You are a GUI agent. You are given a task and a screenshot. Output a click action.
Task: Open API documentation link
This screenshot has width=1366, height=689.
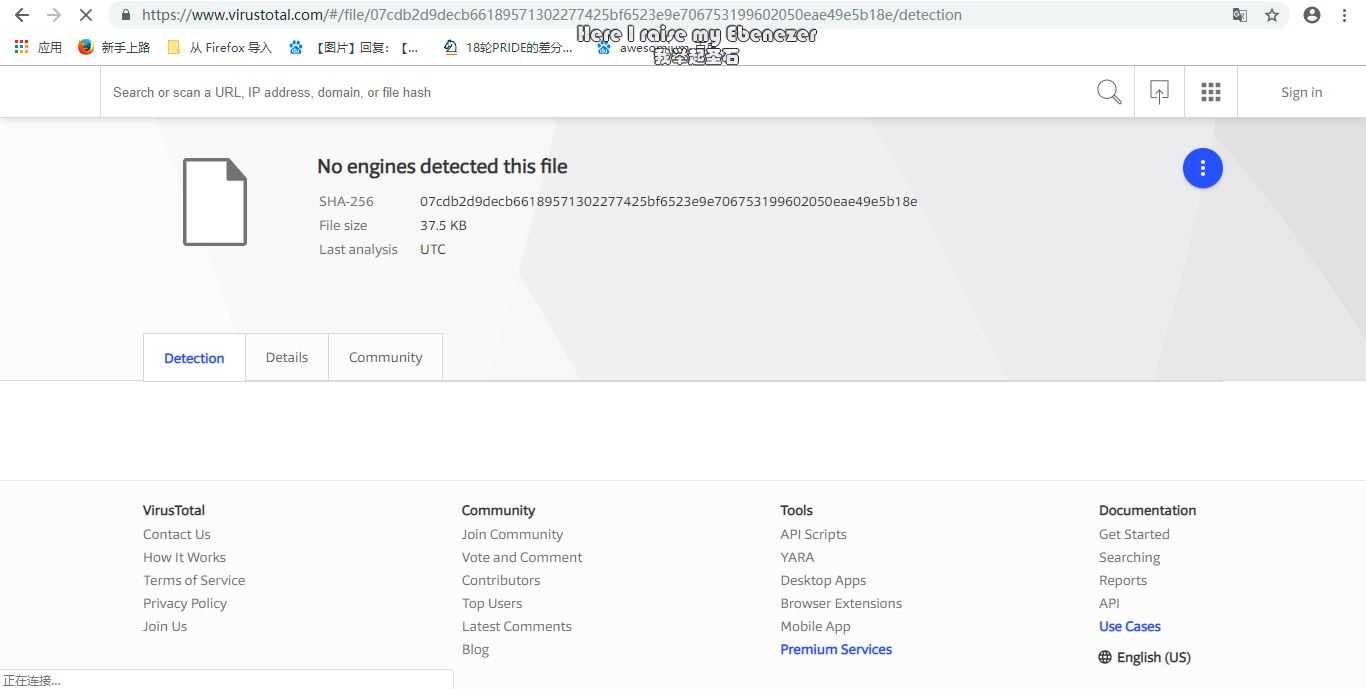point(1109,603)
